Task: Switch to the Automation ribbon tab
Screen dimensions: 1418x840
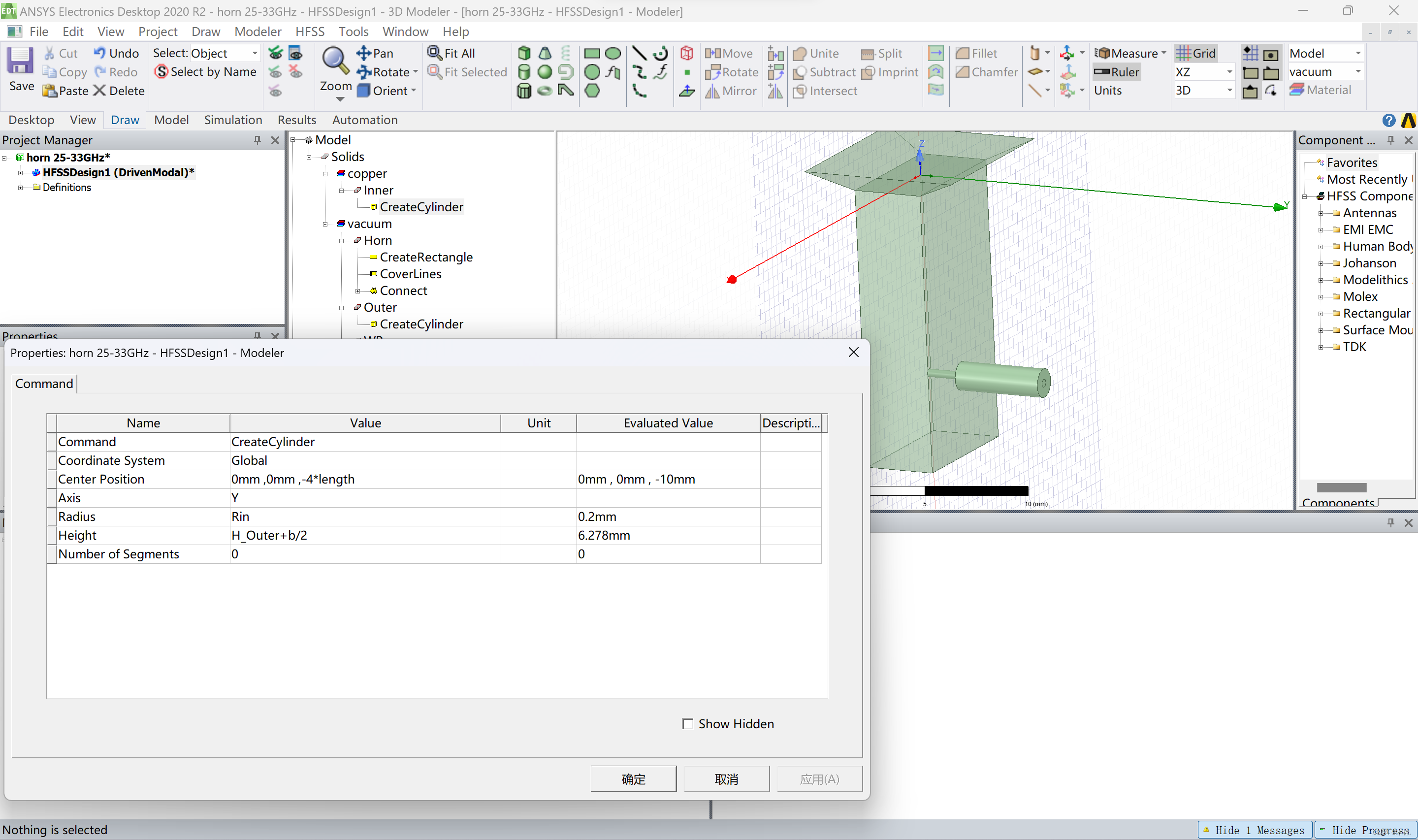Action: coord(364,120)
